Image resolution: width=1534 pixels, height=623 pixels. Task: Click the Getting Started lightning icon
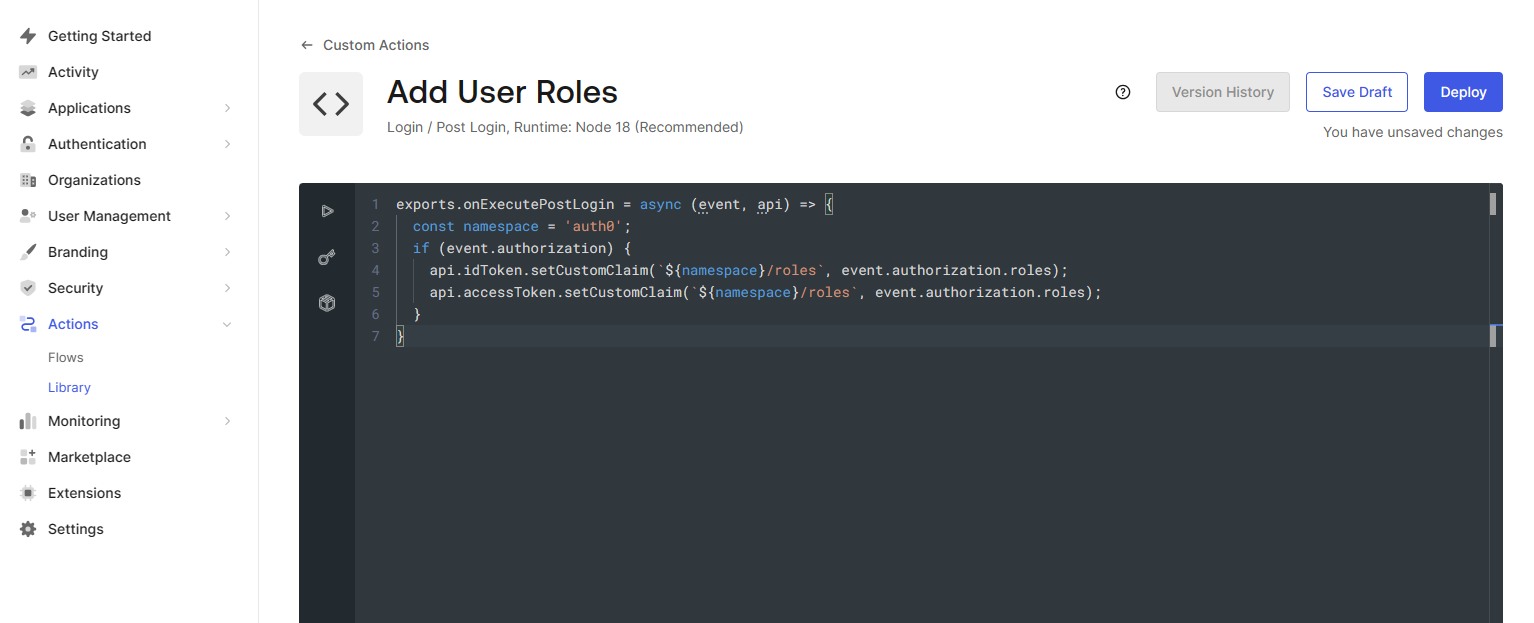coord(28,35)
